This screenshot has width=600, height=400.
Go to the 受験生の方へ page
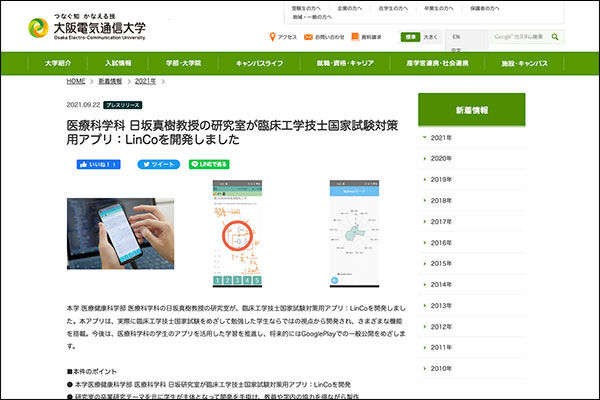(x=306, y=8)
